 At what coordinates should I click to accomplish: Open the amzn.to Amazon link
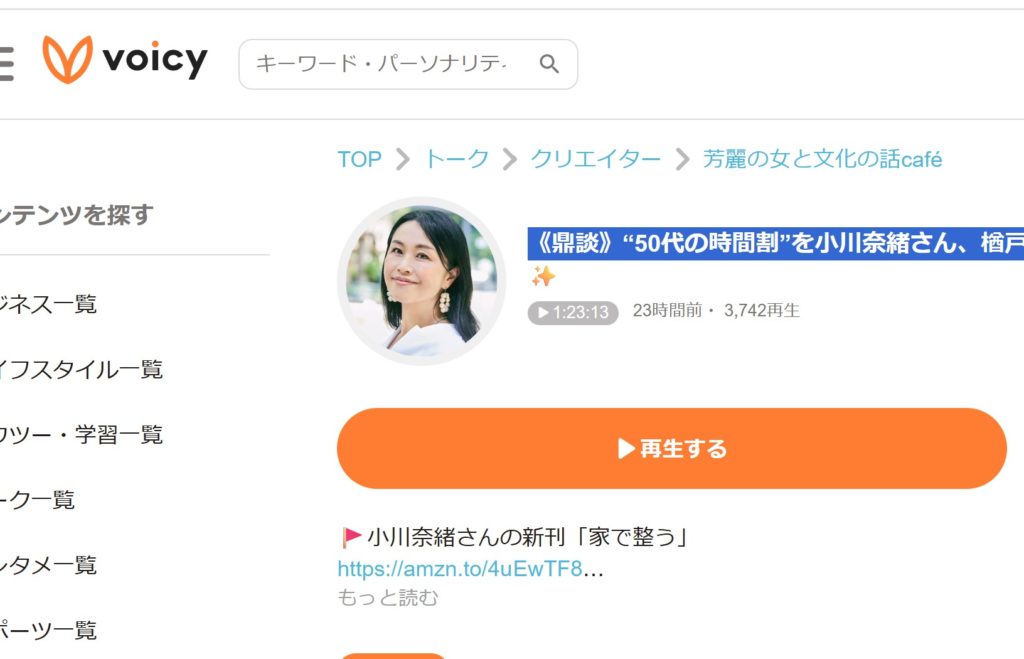tap(460, 569)
